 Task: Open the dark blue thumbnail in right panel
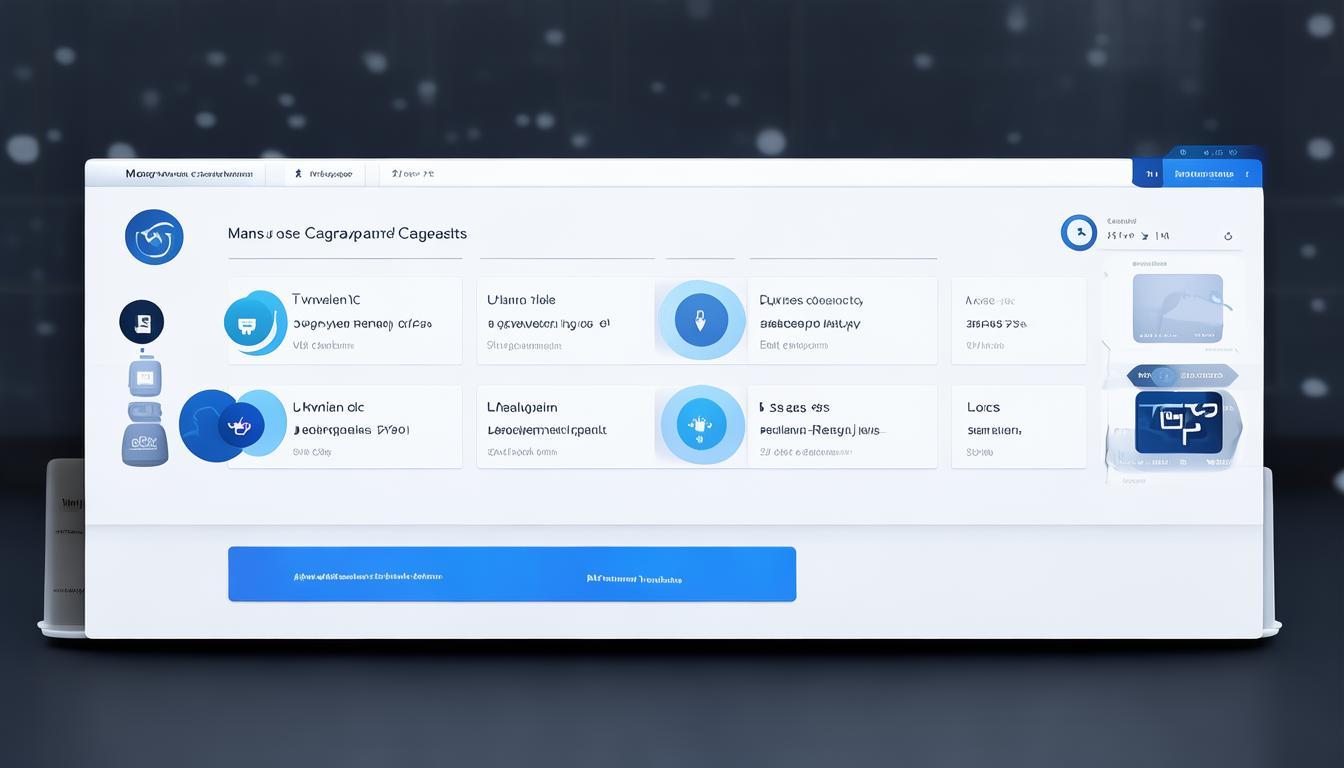1178,422
